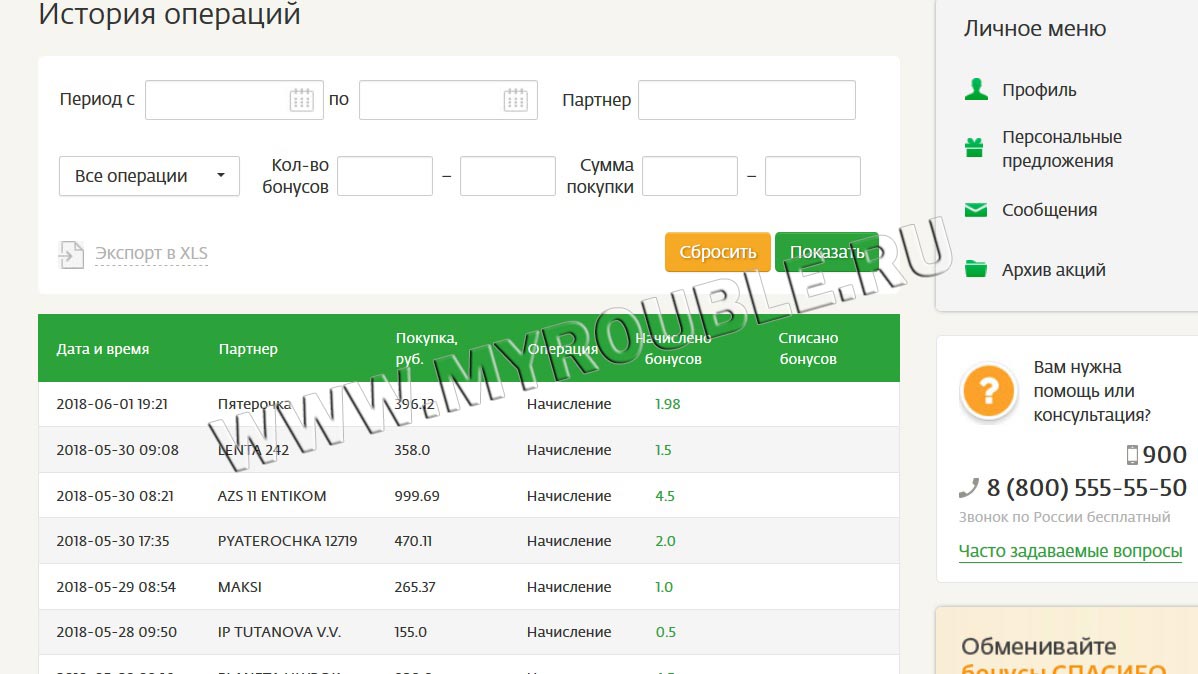The image size is (1198, 674).
Task: Open the start date calendar icon
Action: point(301,100)
